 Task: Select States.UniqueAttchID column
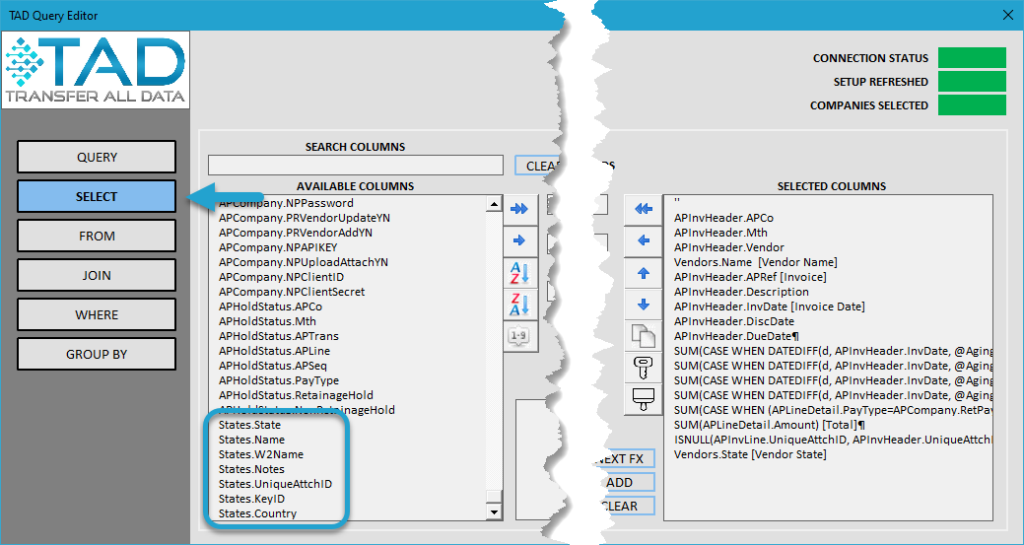click(275, 484)
